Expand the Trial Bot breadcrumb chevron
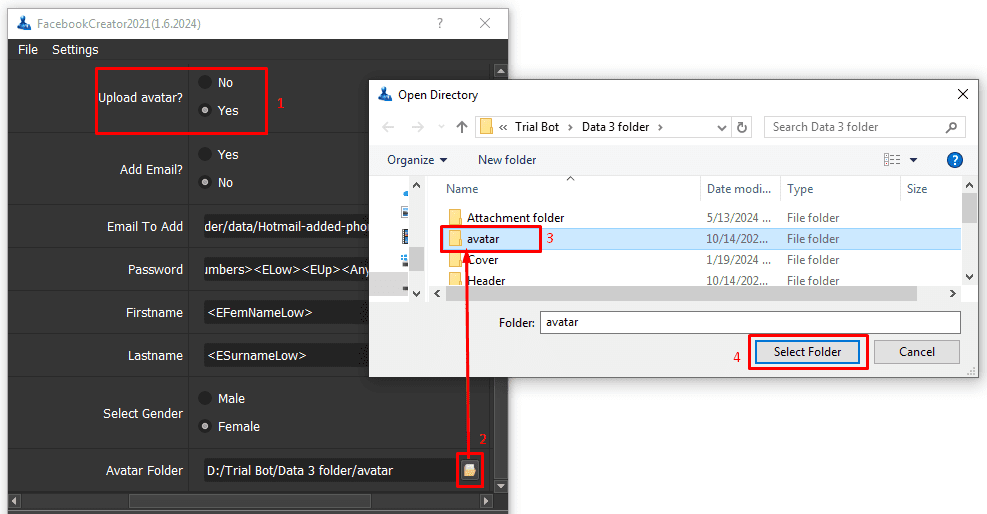 [x=570, y=127]
